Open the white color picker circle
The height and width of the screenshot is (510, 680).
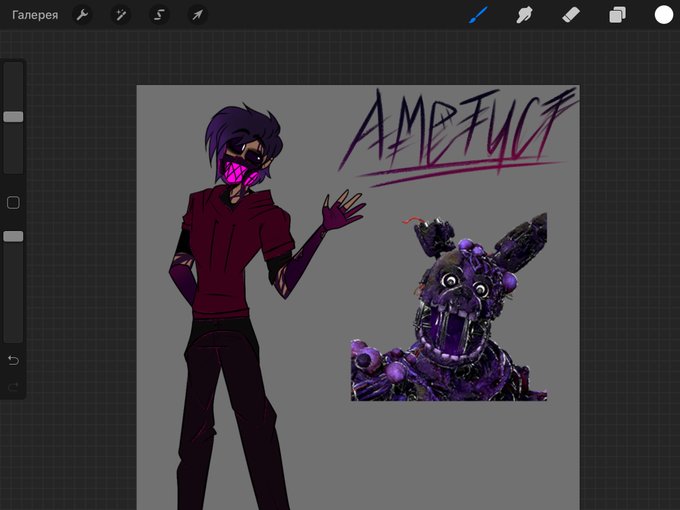pyautogui.click(x=664, y=15)
